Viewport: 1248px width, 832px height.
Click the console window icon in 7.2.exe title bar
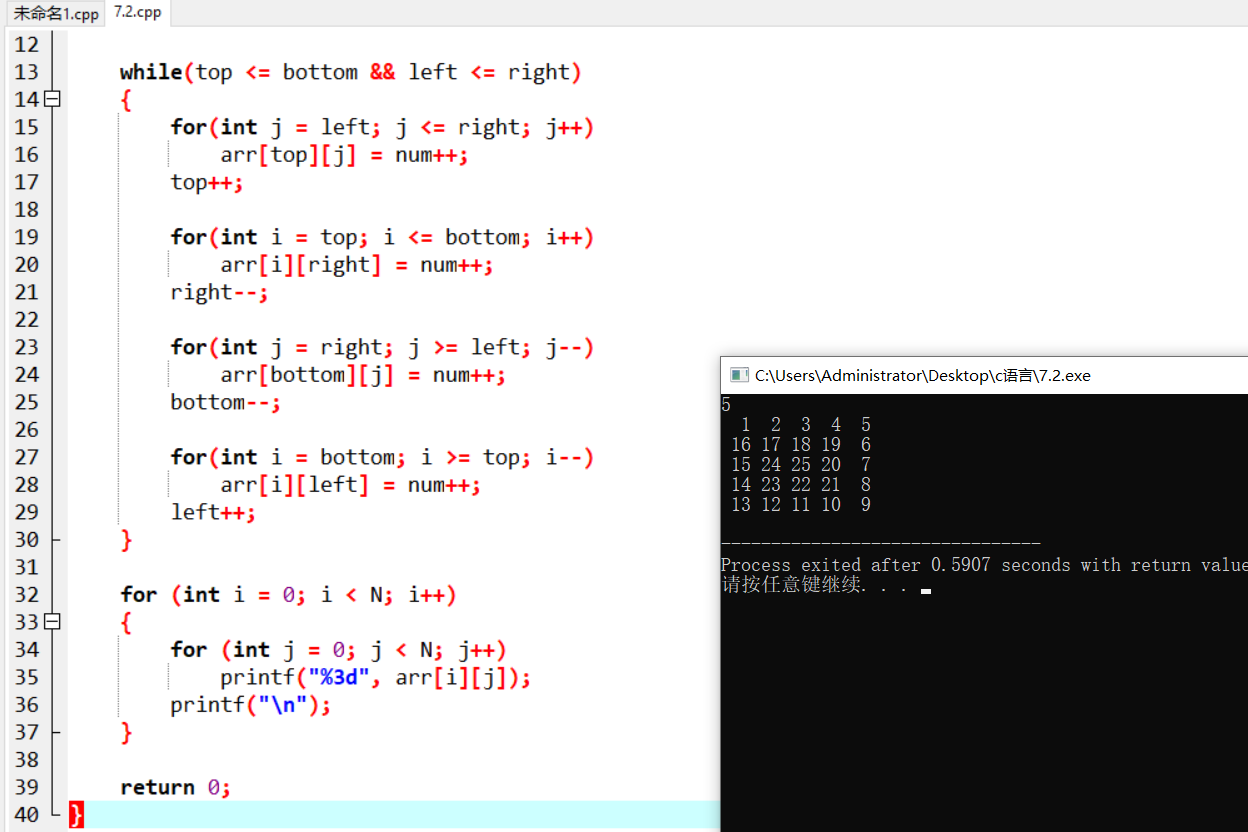click(x=739, y=375)
